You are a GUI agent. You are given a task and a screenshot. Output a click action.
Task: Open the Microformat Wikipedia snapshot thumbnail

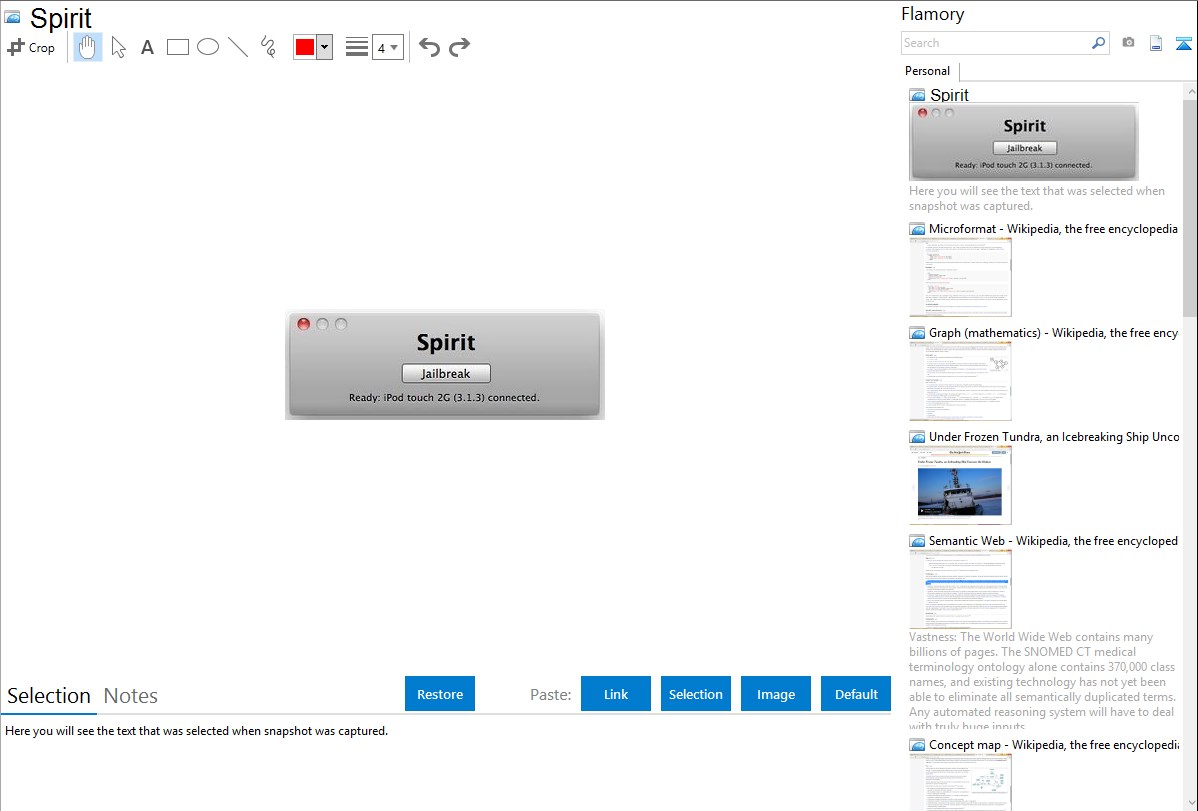point(960,277)
